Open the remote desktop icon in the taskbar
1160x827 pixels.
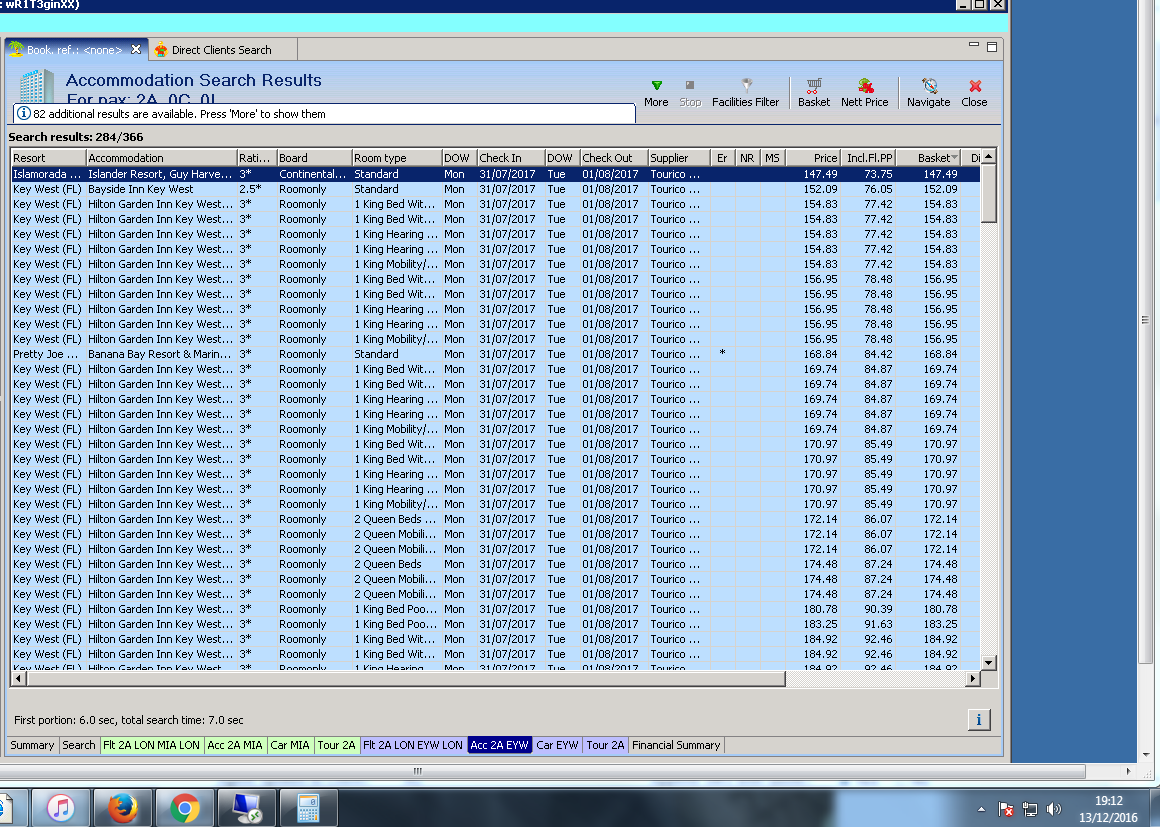pyautogui.click(x=246, y=808)
